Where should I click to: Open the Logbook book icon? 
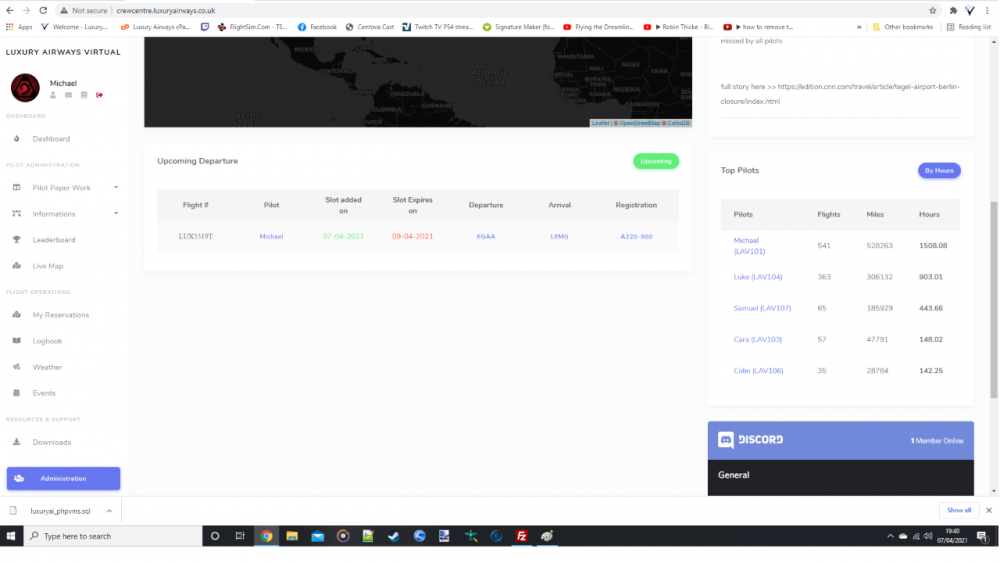point(17,341)
